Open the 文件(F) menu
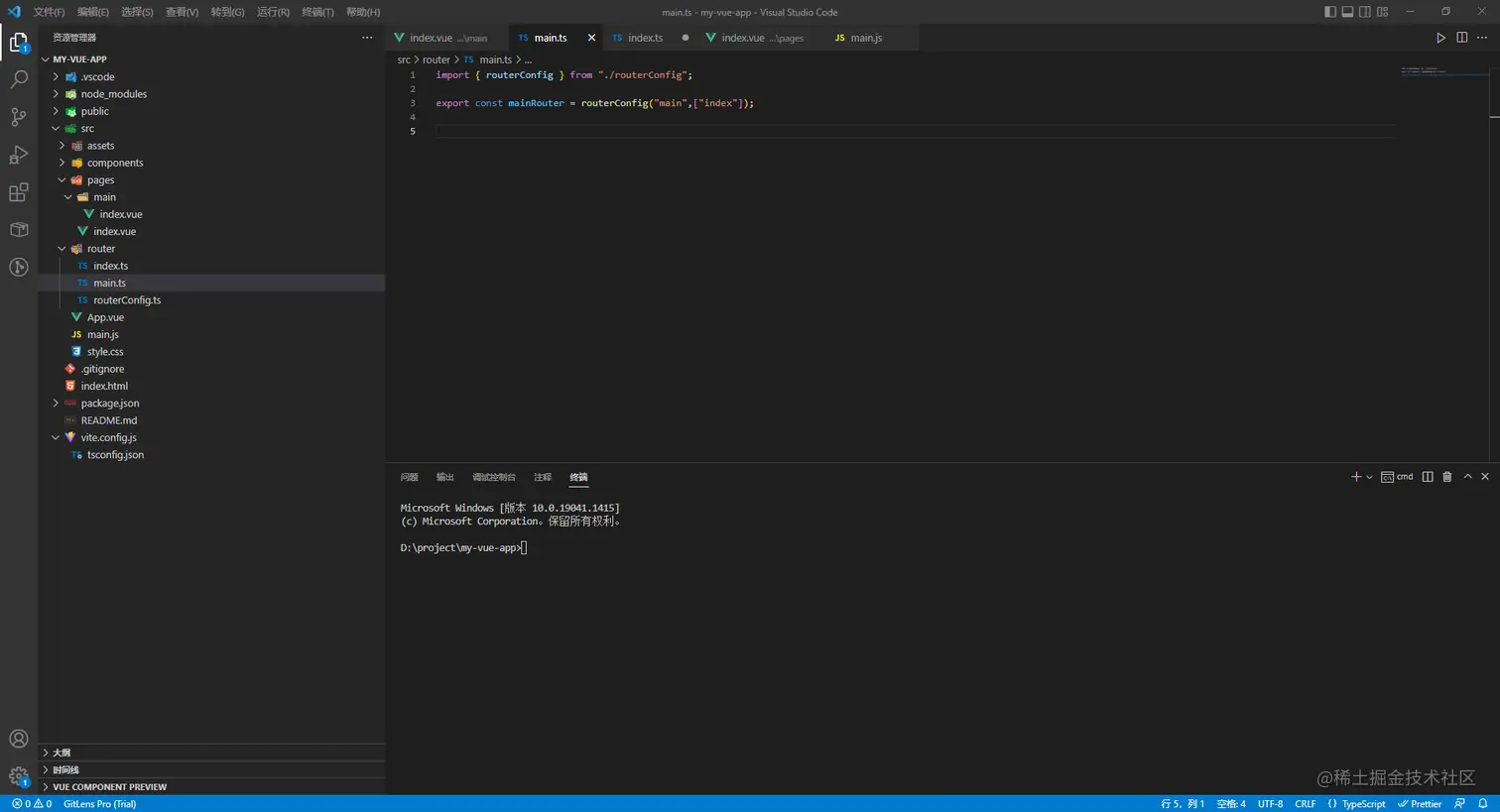The image size is (1500, 812). click(x=49, y=12)
